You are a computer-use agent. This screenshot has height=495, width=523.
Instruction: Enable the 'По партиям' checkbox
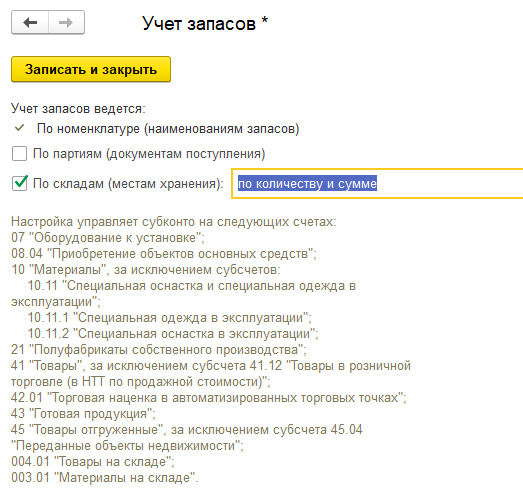(19, 154)
